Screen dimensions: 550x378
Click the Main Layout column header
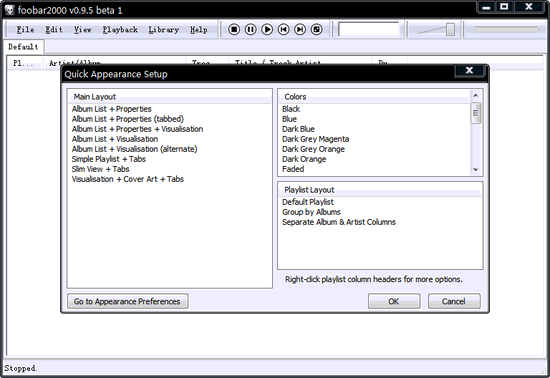point(169,97)
